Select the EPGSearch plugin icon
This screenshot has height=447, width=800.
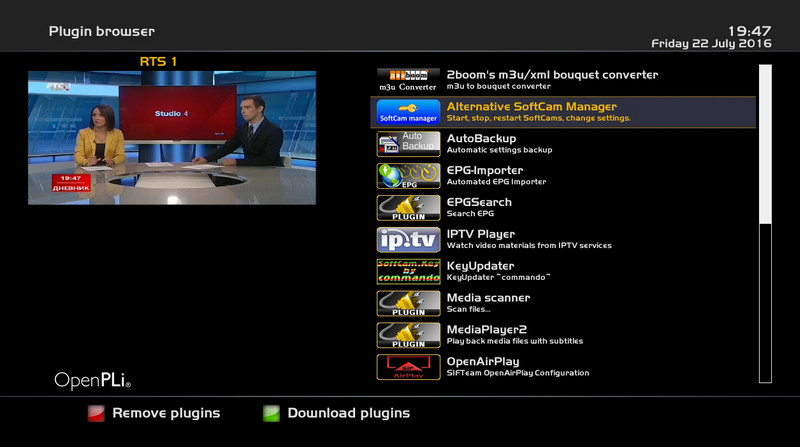408,208
